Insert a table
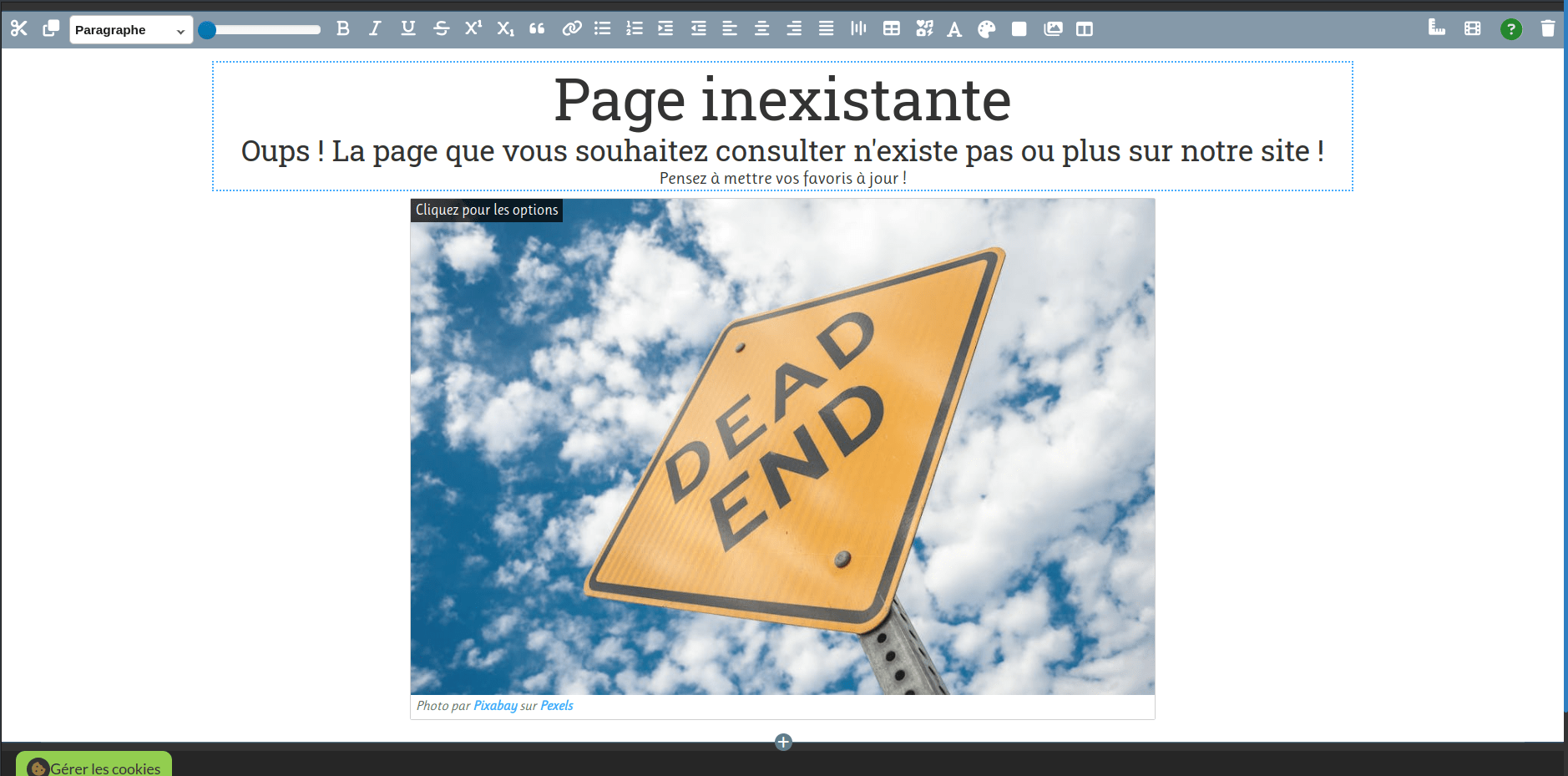1568x776 pixels. pyautogui.click(x=892, y=29)
